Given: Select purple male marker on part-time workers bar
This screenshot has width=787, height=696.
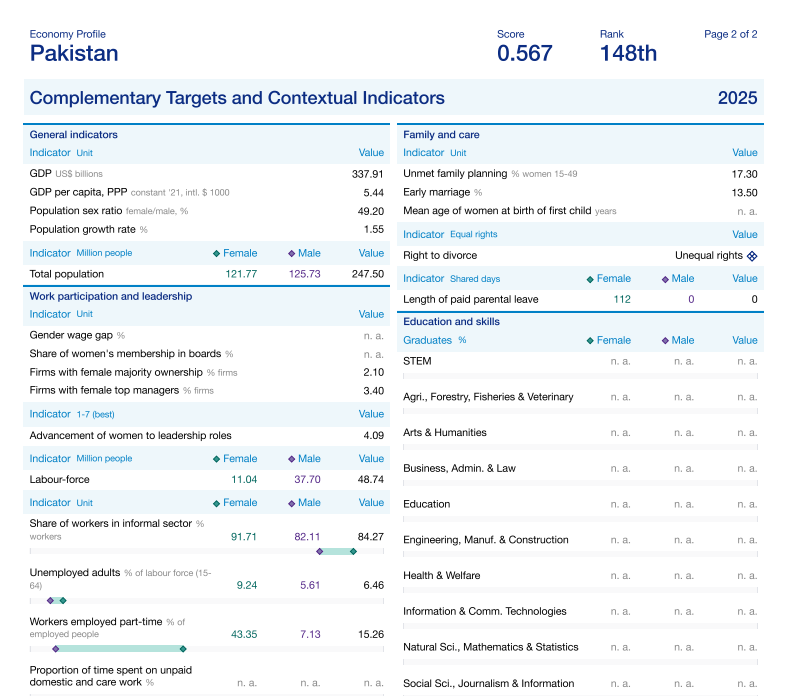Looking at the screenshot, I should click(56, 649).
